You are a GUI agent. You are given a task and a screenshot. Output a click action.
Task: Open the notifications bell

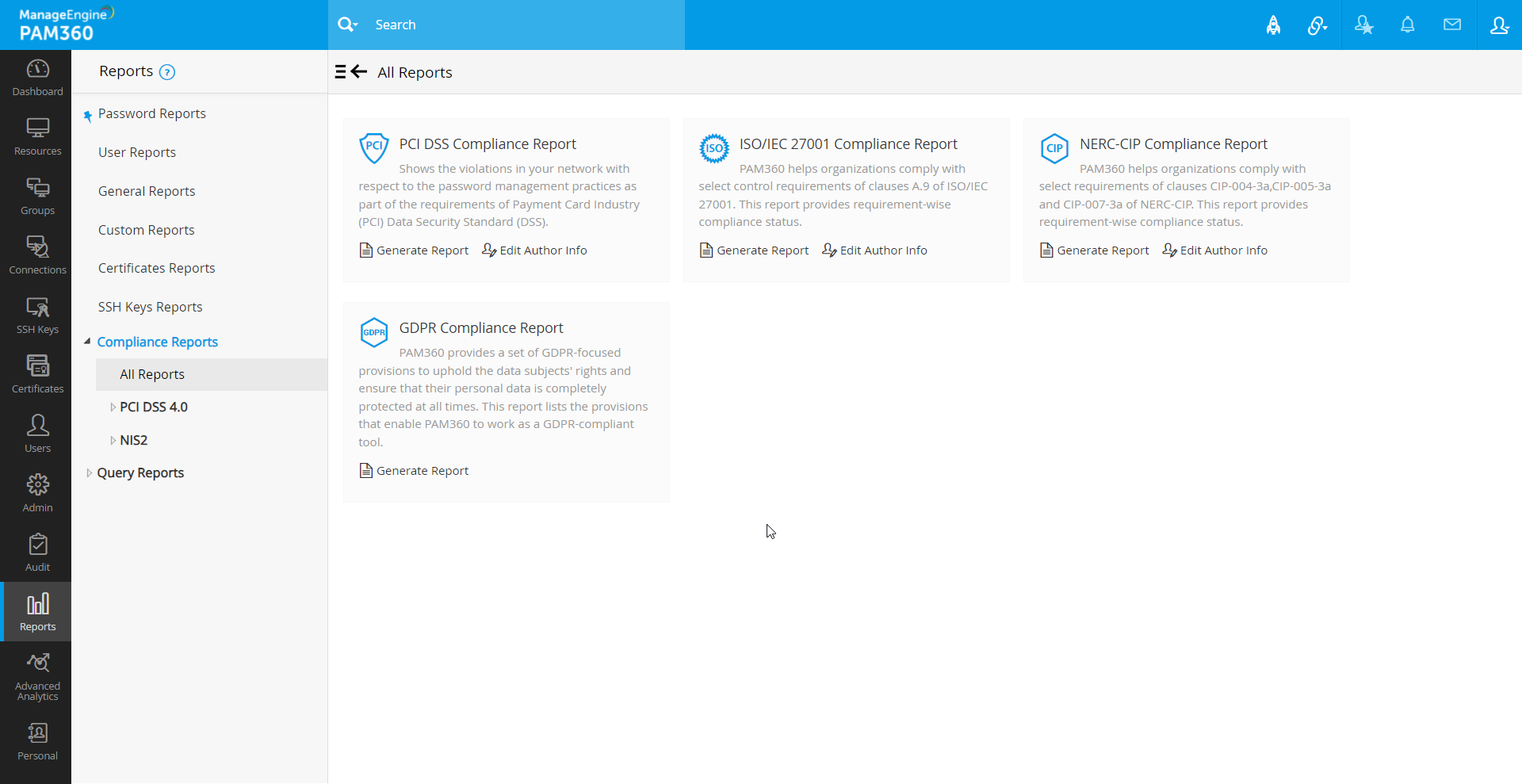coord(1408,25)
